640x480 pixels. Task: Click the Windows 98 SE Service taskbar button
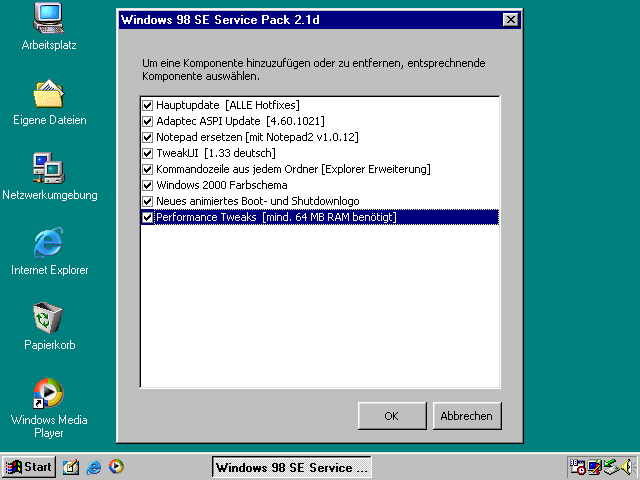tap(291, 467)
